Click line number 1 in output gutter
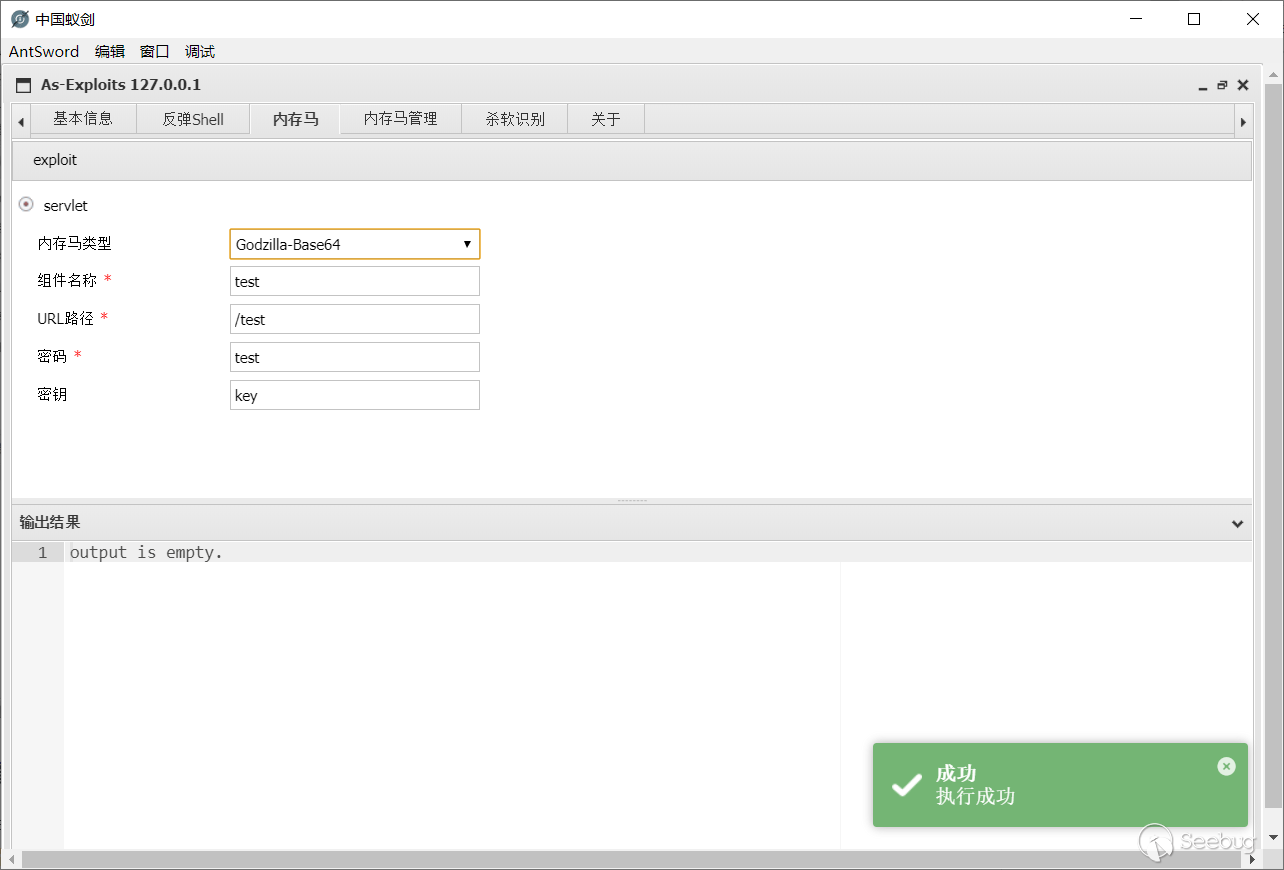The height and width of the screenshot is (870, 1284). click(x=42, y=552)
